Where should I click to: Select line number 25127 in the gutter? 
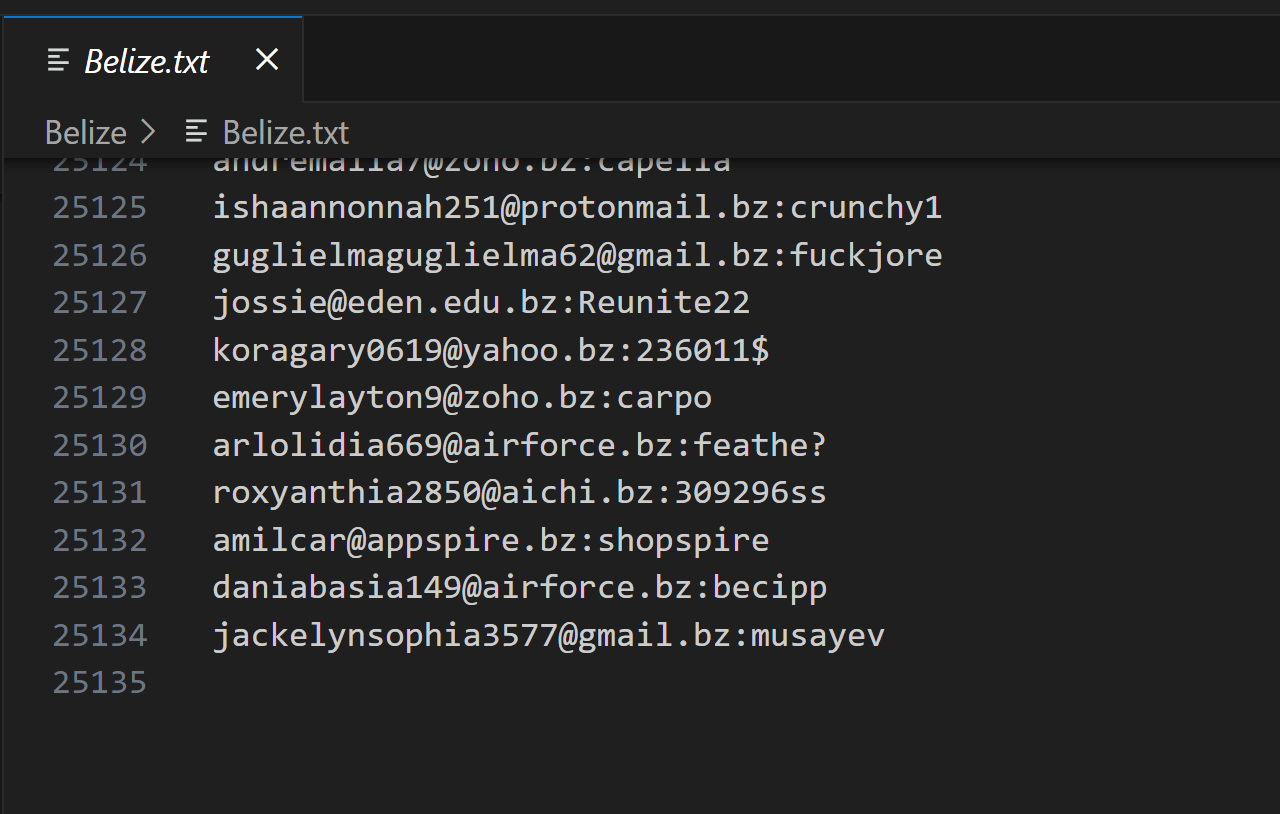point(100,303)
